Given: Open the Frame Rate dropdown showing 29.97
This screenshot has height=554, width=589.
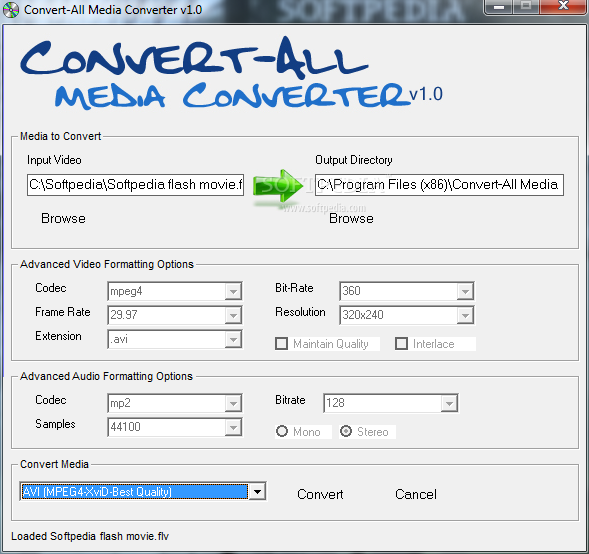Looking at the screenshot, I should 175,315.
